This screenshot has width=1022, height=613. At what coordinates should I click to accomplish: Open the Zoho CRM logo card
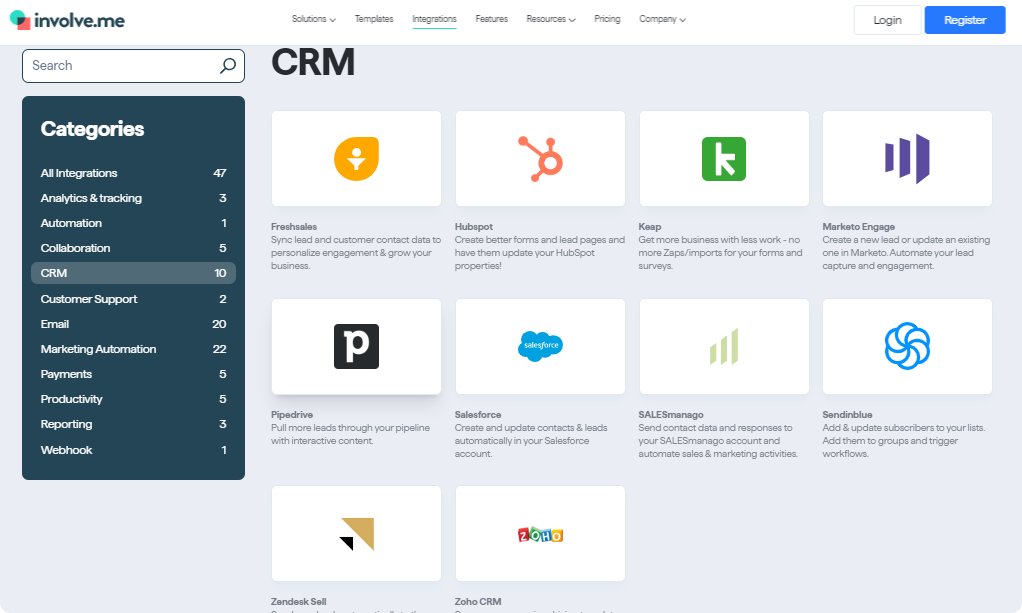pyautogui.click(x=540, y=533)
